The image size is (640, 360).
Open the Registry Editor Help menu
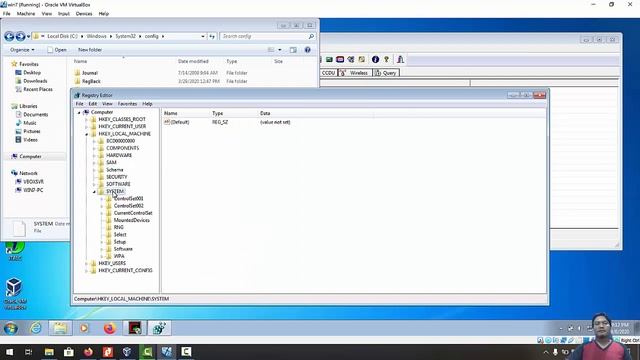pyautogui.click(x=147, y=104)
